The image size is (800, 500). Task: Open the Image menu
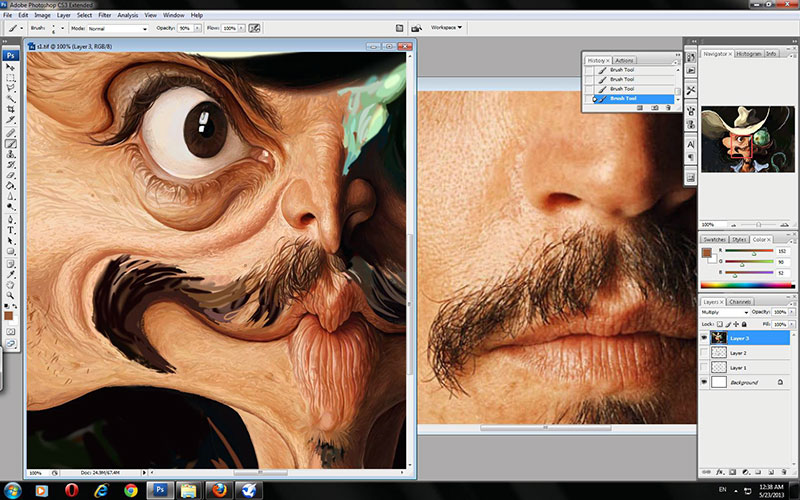coord(42,15)
